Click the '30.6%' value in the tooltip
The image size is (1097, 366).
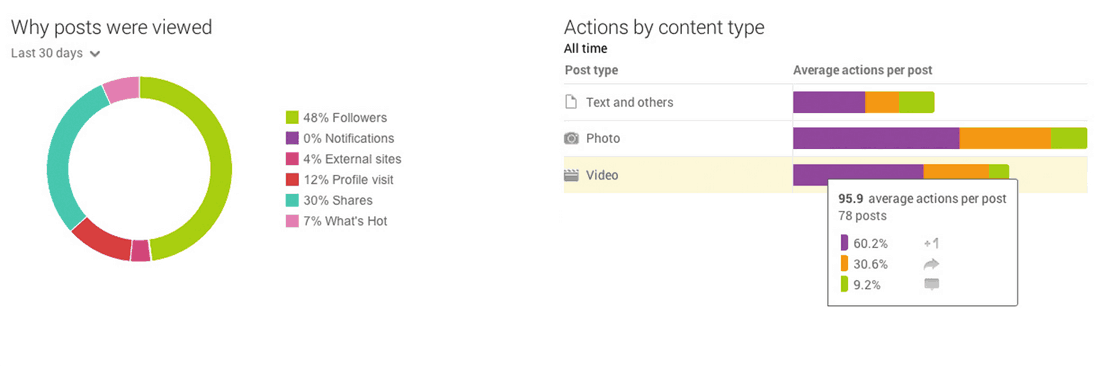[870, 264]
